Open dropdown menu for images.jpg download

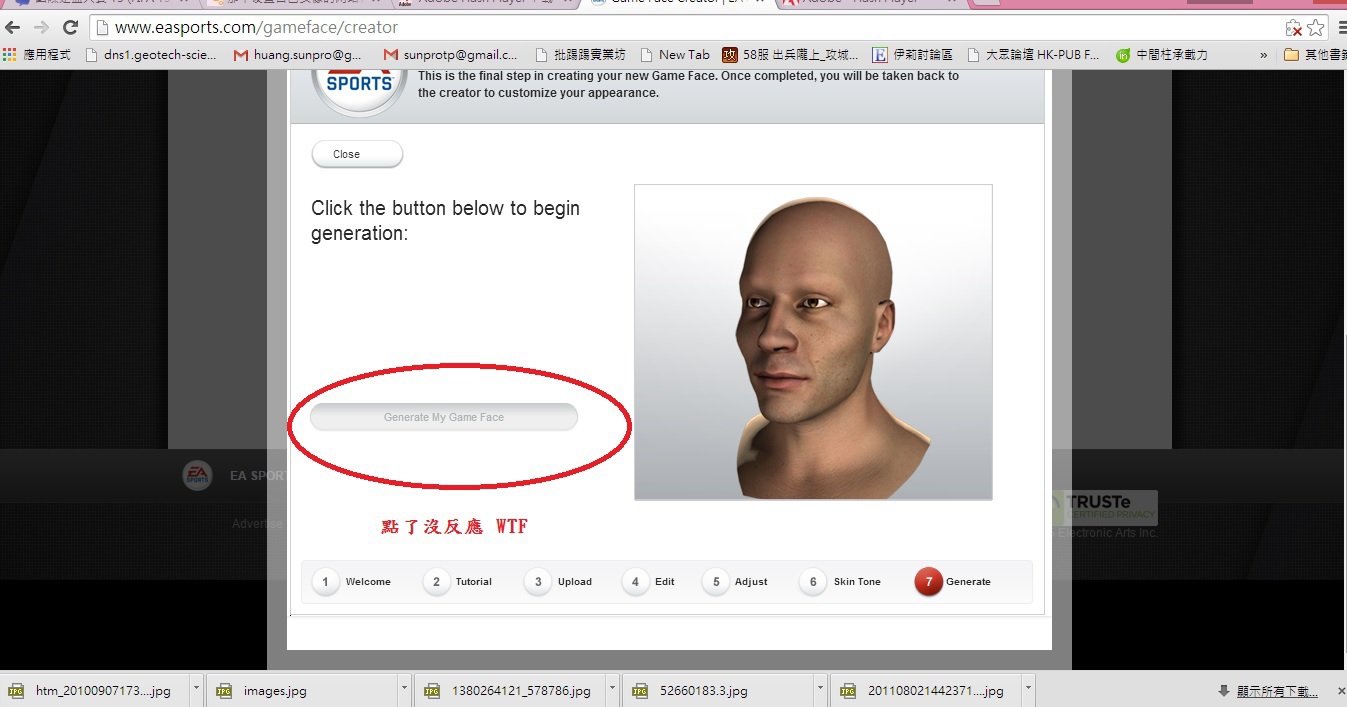click(404, 690)
